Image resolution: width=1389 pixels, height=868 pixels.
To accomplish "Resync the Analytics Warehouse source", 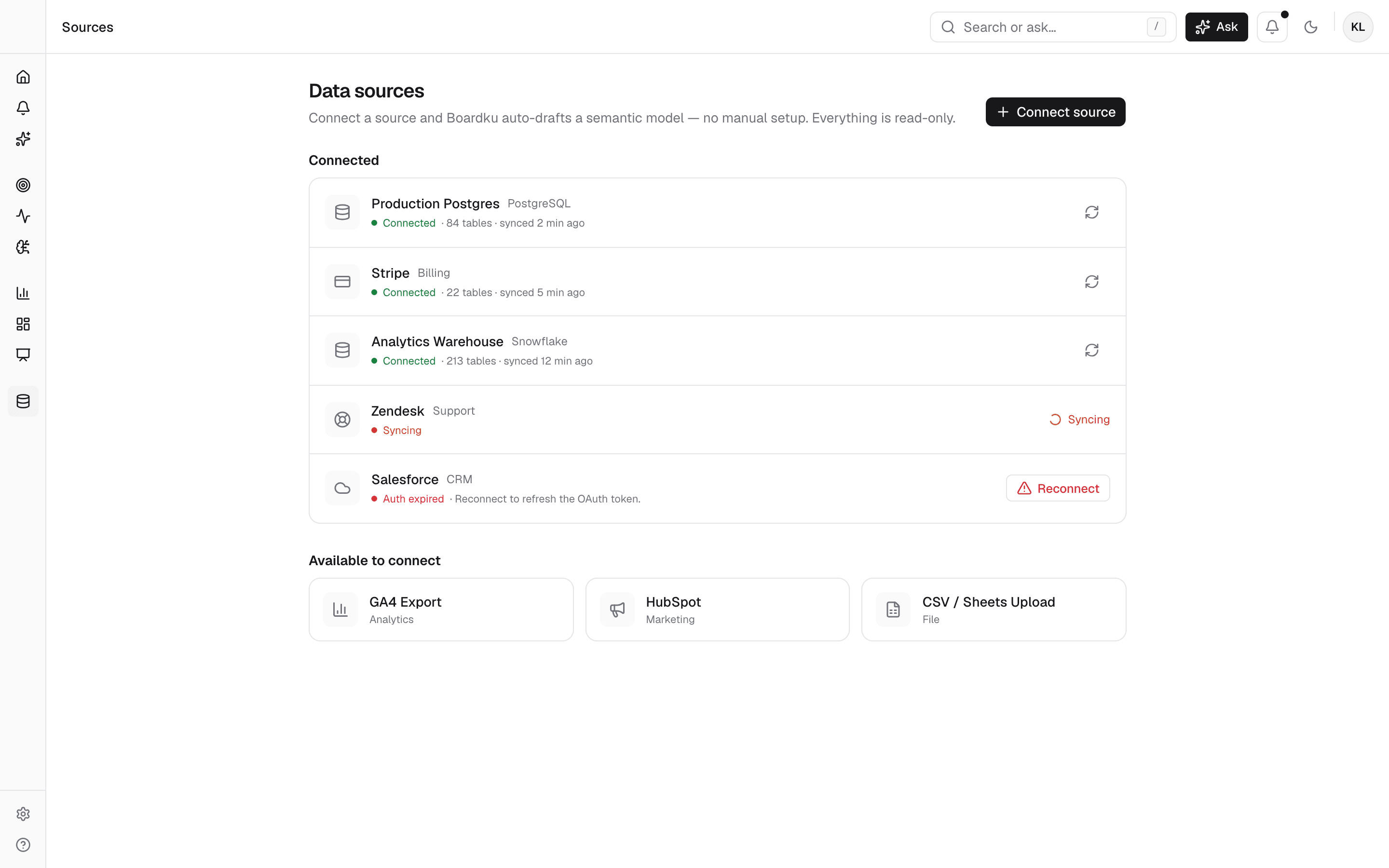I will [x=1092, y=350].
